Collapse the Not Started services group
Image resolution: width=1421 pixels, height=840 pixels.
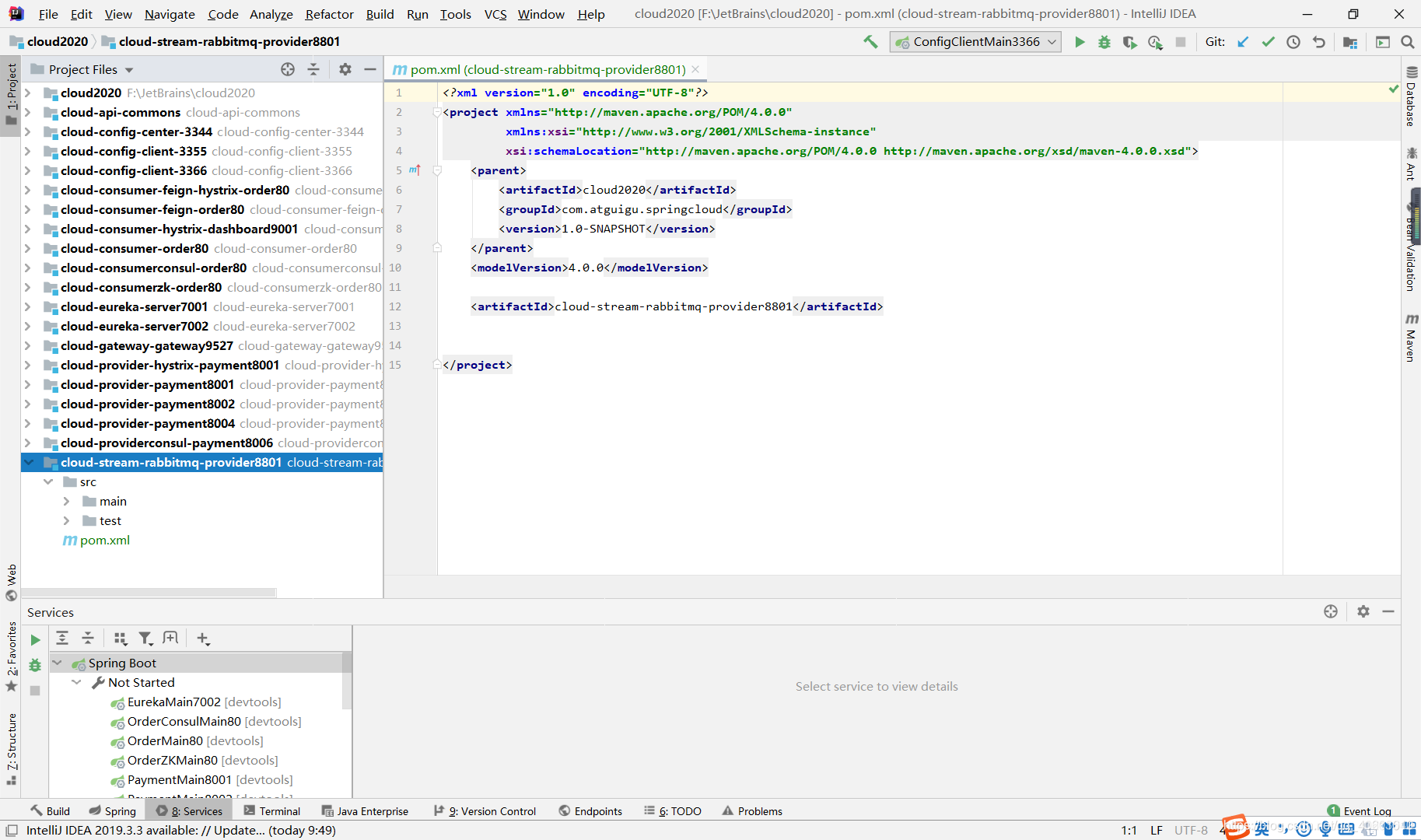pyautogui.click(x=76, y=682)
